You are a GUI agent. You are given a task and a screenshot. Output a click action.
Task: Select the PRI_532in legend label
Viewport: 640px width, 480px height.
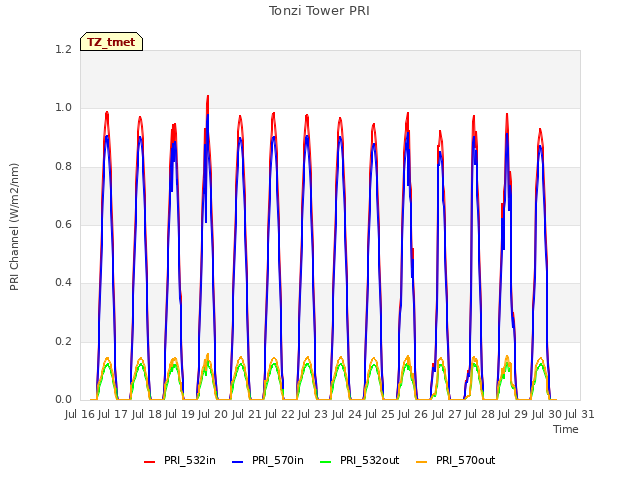point(190,460)
